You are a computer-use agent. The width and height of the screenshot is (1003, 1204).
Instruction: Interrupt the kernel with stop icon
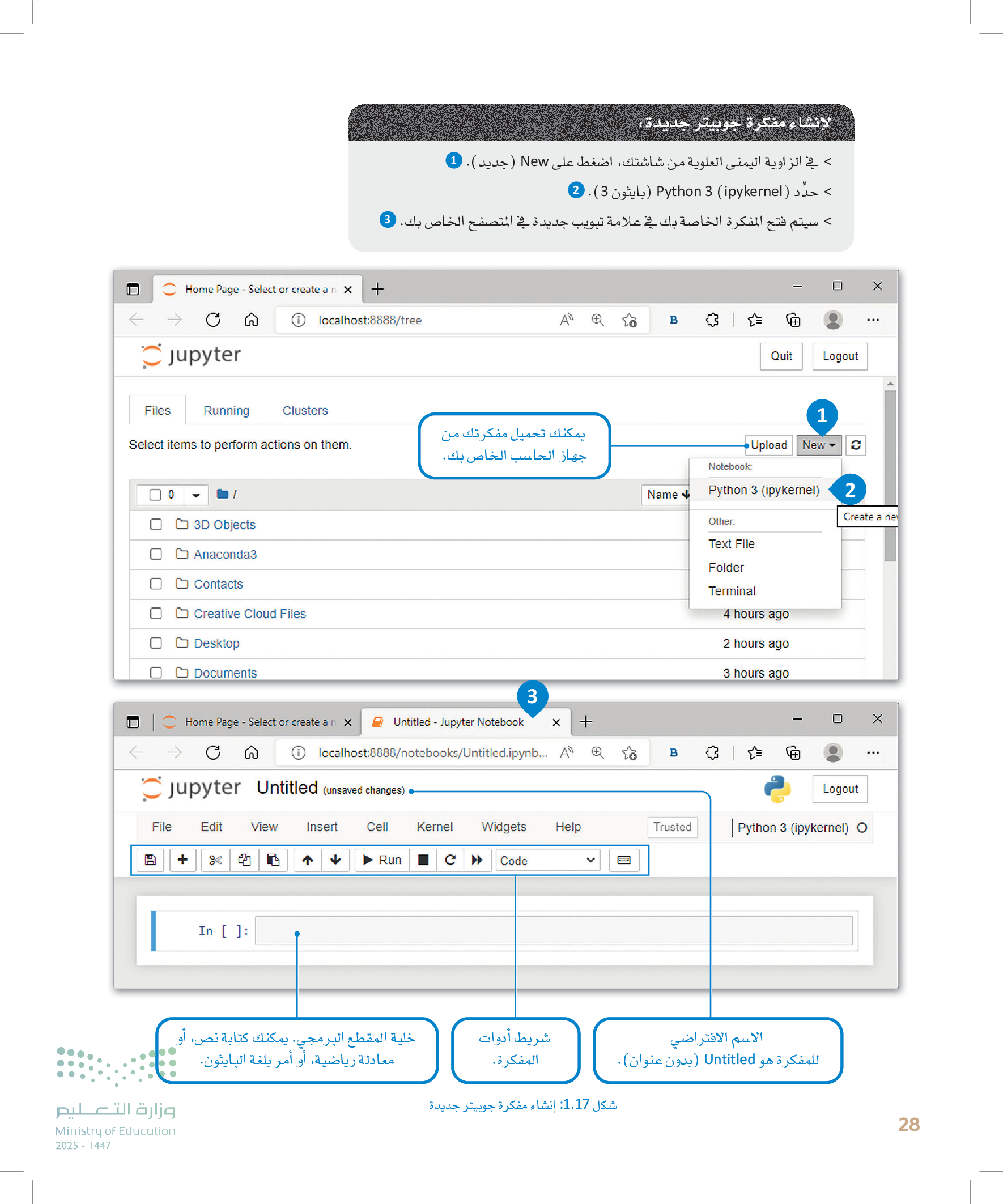click(x=423, y=860)
